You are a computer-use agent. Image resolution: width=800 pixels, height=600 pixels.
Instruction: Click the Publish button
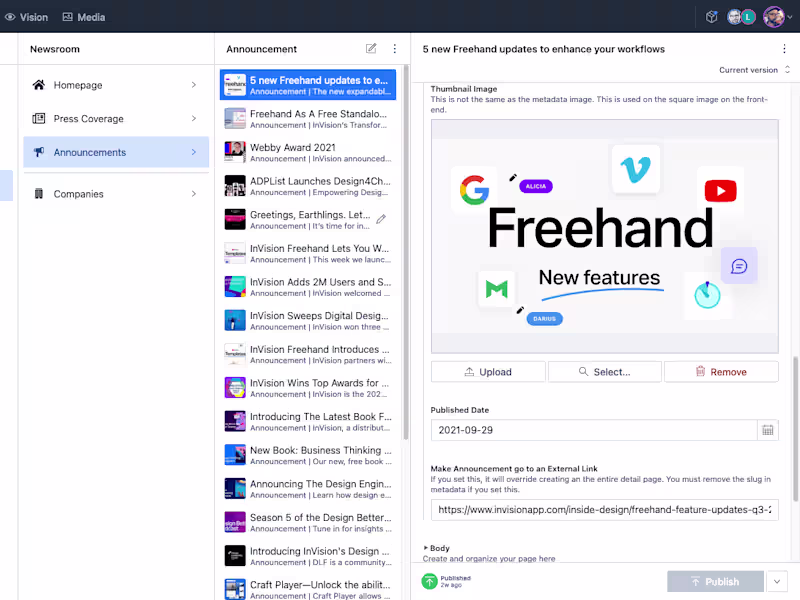coord(715,582)
